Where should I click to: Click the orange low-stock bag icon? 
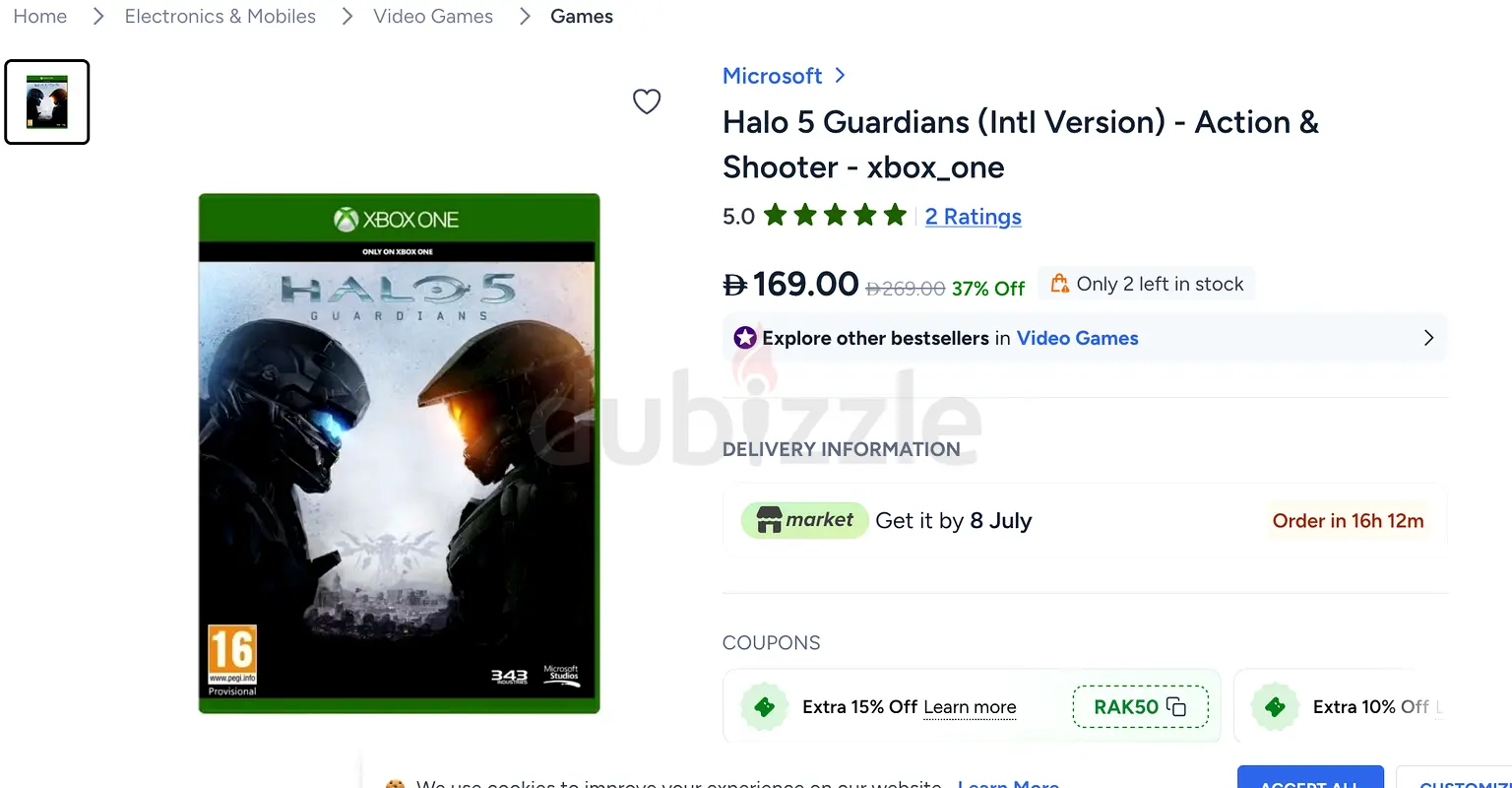point(1060,284)
